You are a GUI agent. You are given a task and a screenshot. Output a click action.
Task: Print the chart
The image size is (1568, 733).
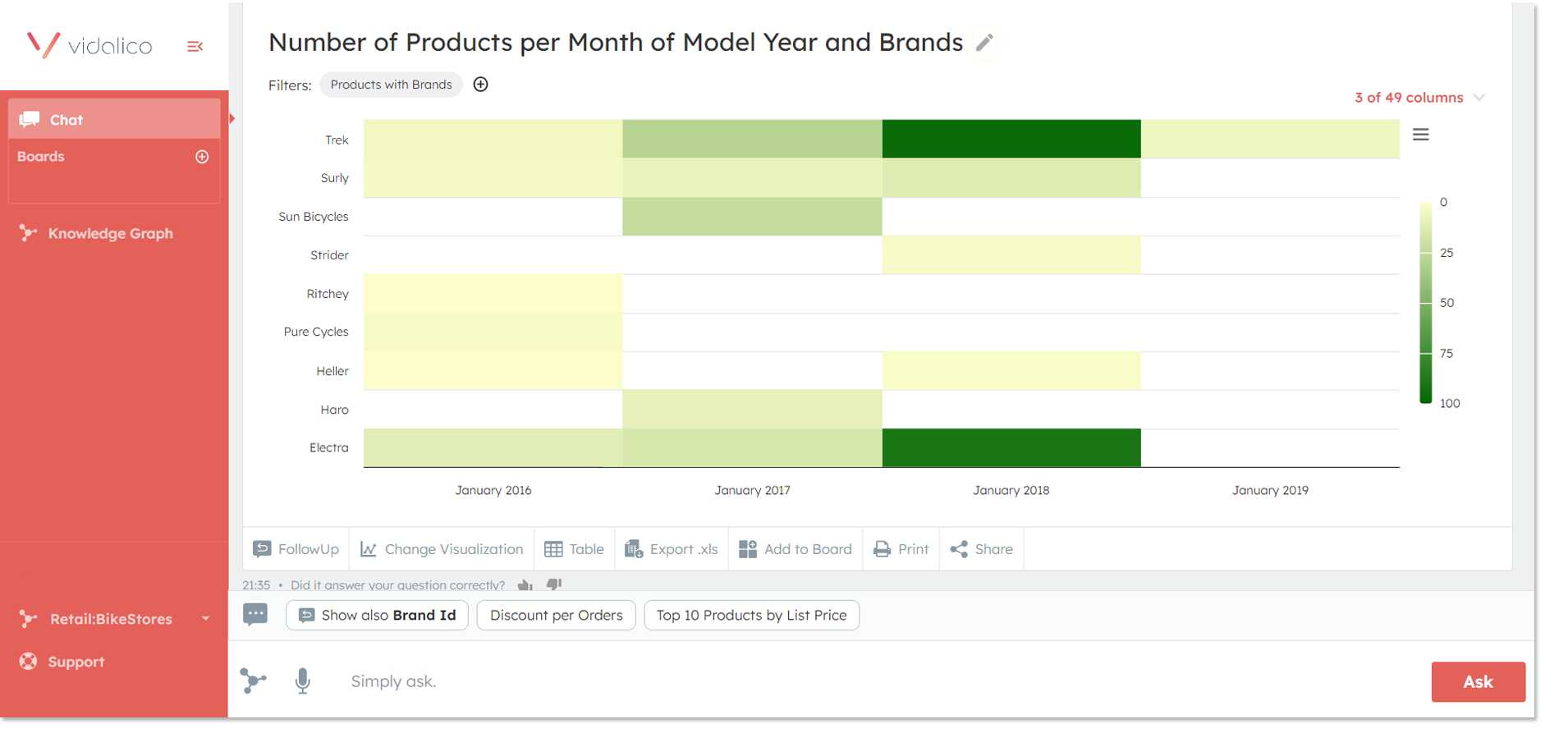901,549
